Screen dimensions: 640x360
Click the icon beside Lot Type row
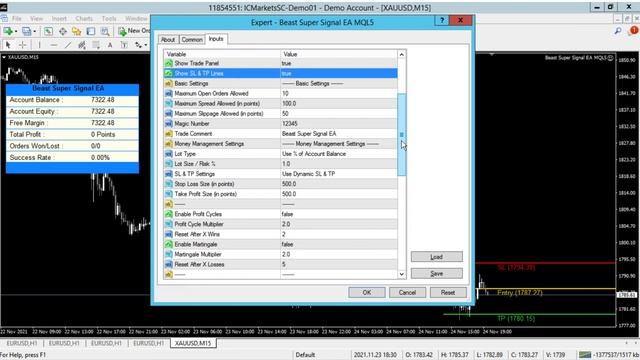point(169,154)
